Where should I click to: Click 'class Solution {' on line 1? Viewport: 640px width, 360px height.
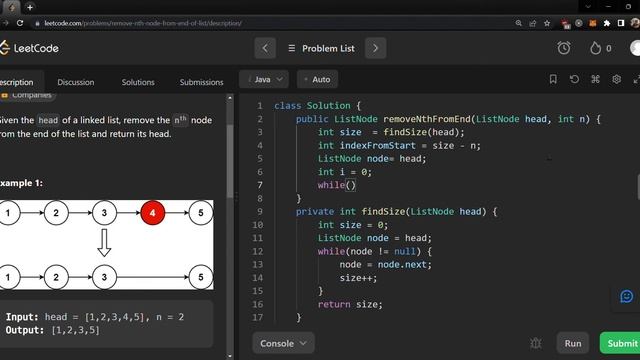click(318, 106)
